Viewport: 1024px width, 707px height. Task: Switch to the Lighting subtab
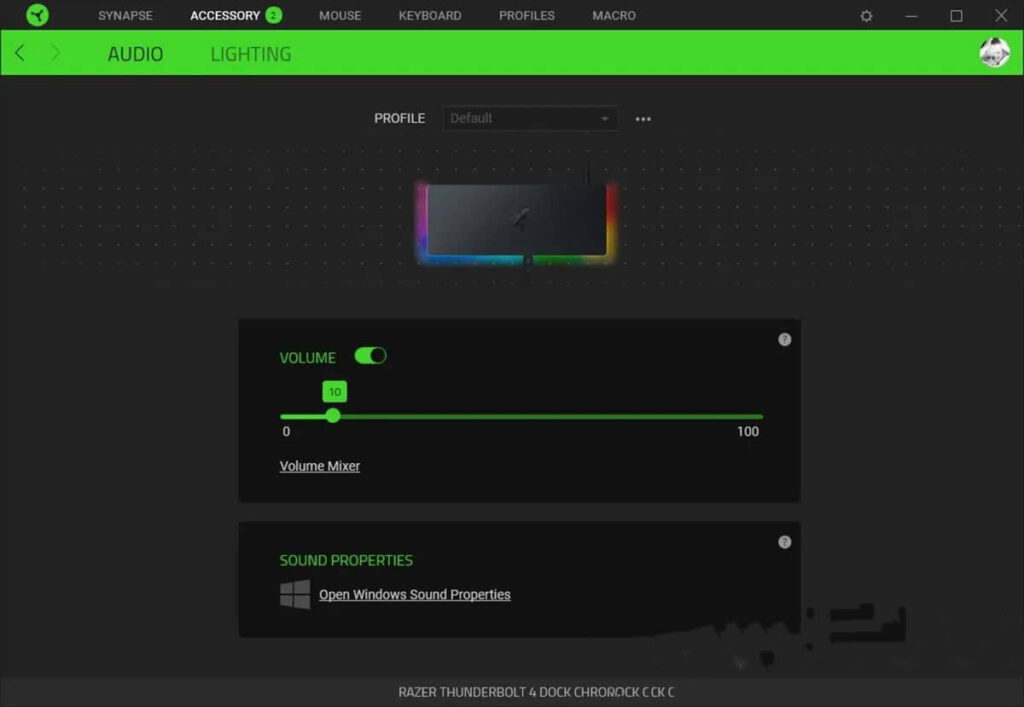[251, 54]
